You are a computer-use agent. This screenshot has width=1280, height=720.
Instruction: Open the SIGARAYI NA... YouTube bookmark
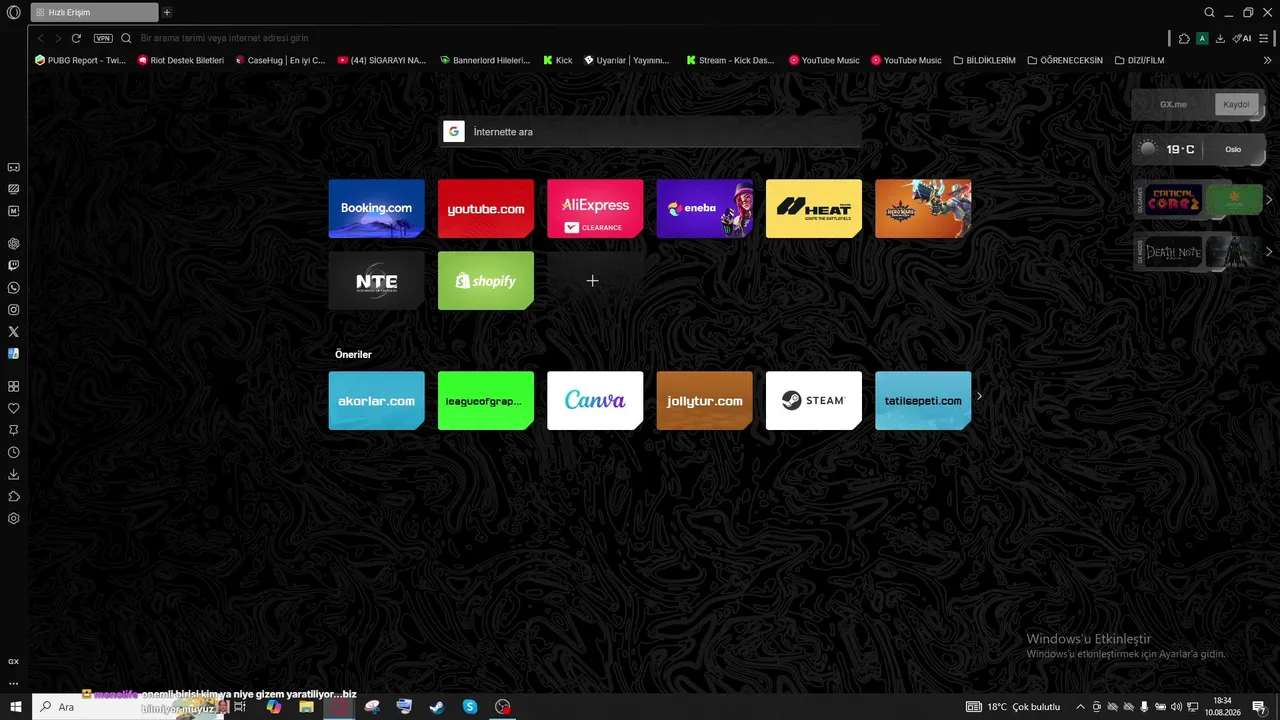pyautogui.click(x=382, y=60)
